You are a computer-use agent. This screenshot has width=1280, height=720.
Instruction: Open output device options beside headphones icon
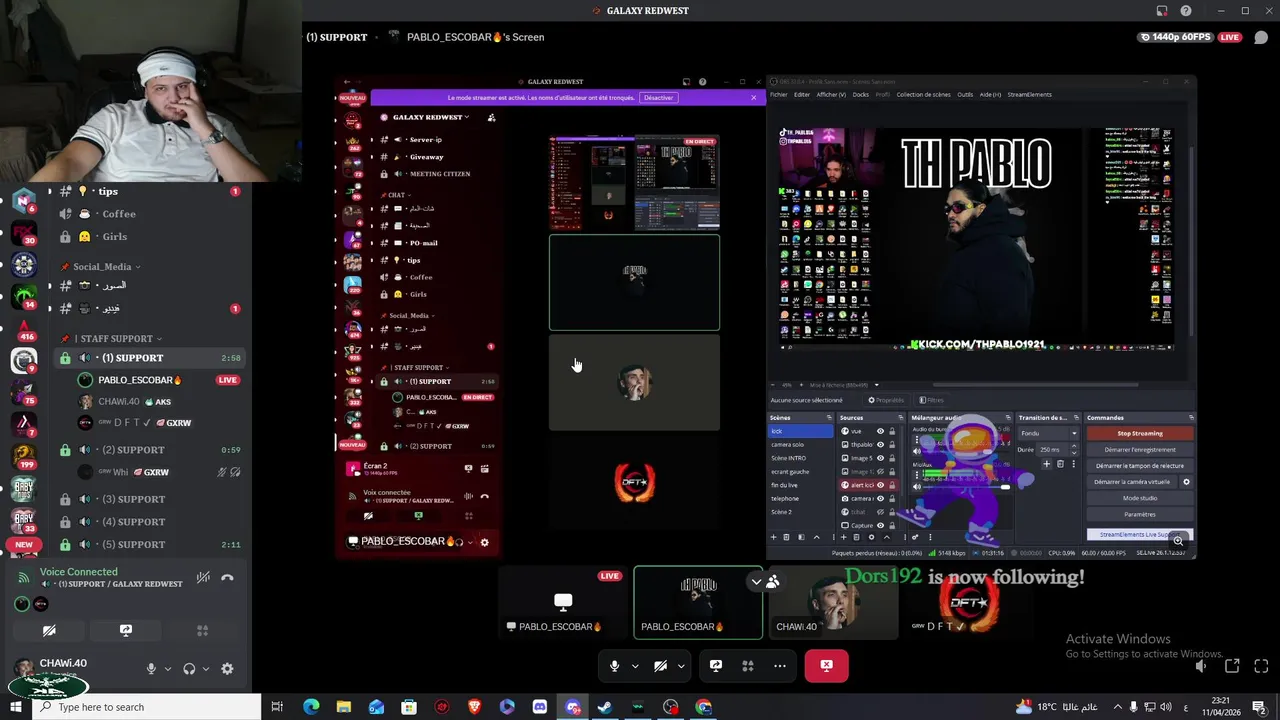(x=206, y=669)
